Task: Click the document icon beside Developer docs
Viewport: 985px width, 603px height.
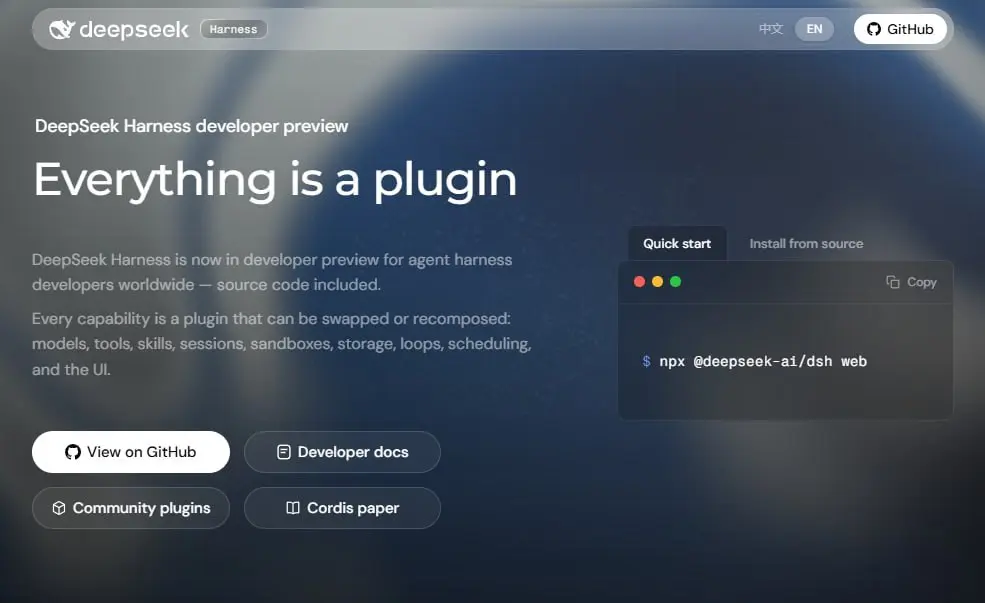Action: click(284, 452)
